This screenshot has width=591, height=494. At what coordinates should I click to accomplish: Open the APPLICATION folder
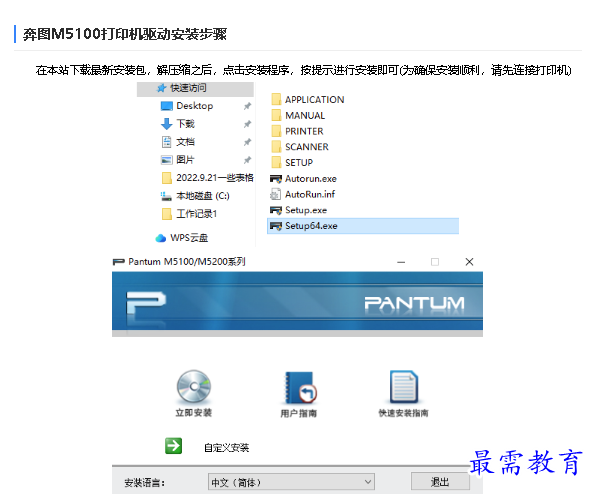pyautogui.click(x=314, y=100)
